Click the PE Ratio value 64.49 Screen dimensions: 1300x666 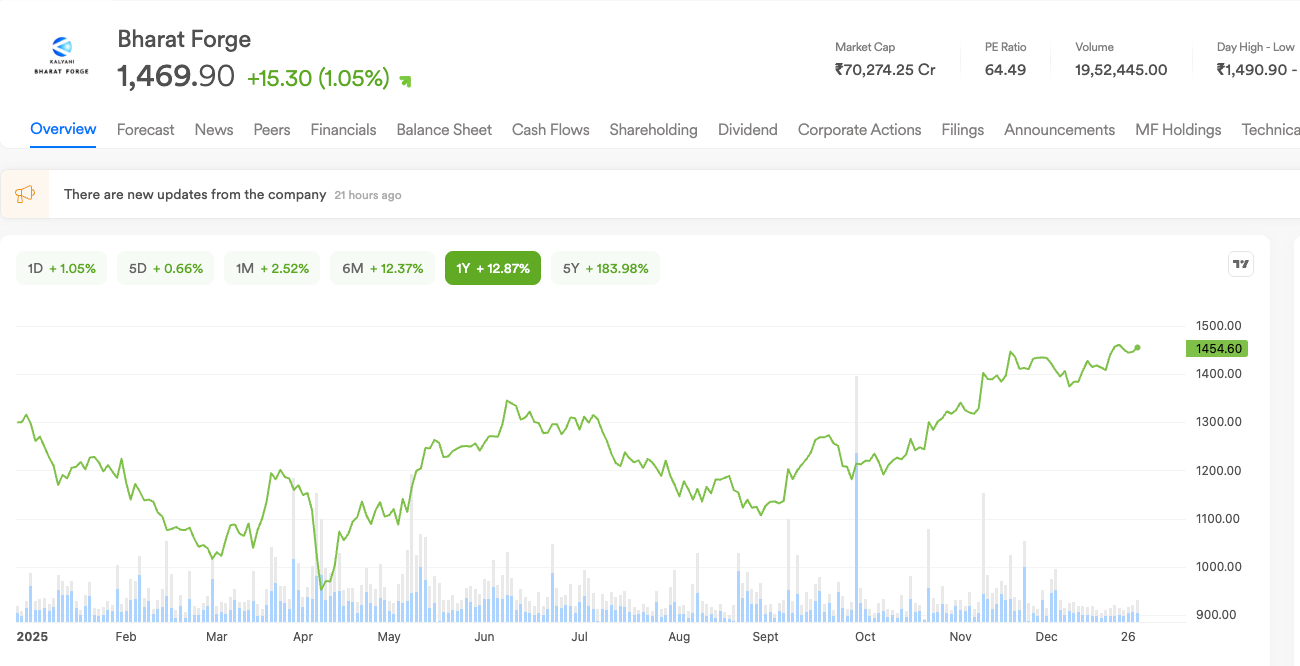pos(1005,70)
